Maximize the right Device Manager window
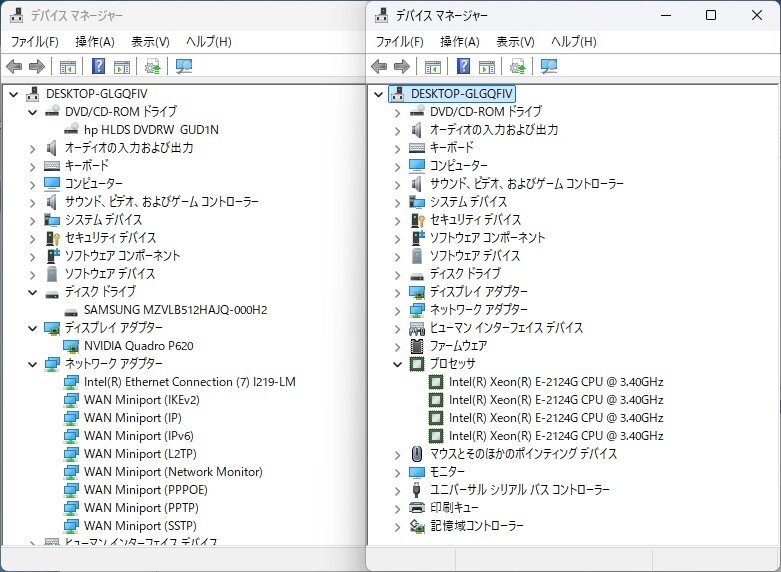 coord(711,15)
